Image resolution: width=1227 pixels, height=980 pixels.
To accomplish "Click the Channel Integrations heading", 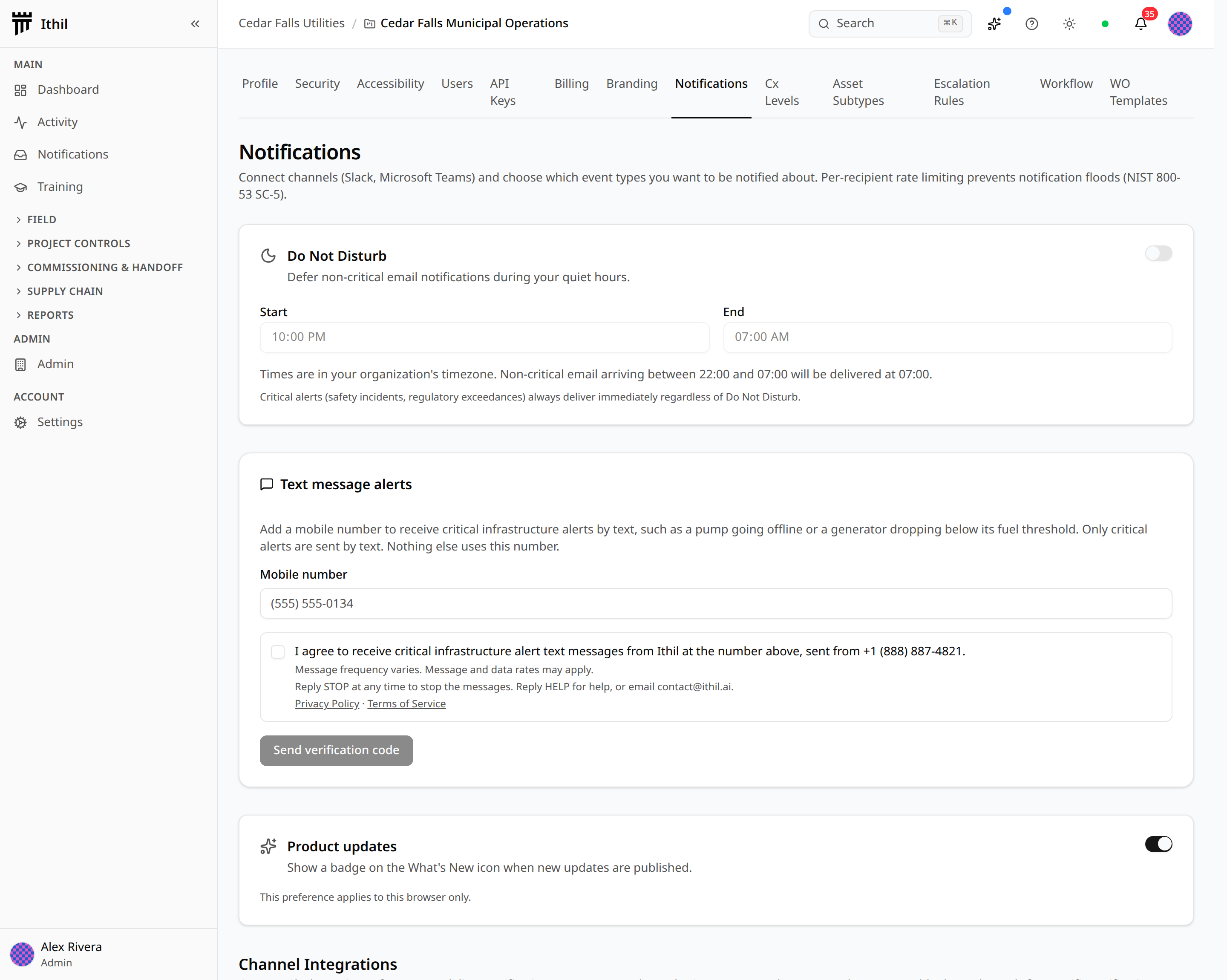I will pos(317,965).
